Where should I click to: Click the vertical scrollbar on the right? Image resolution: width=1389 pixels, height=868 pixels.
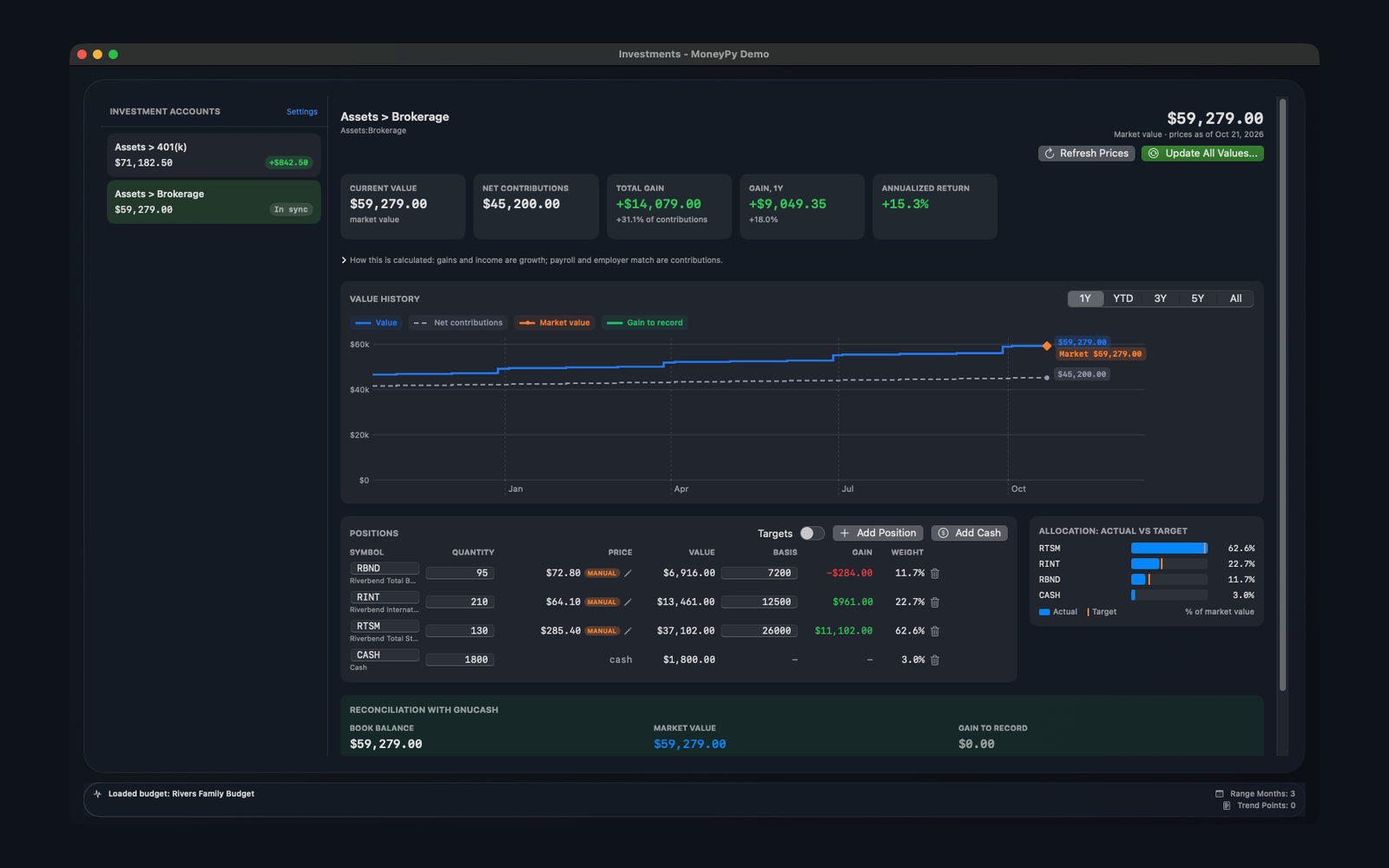tap(1282, 395)
